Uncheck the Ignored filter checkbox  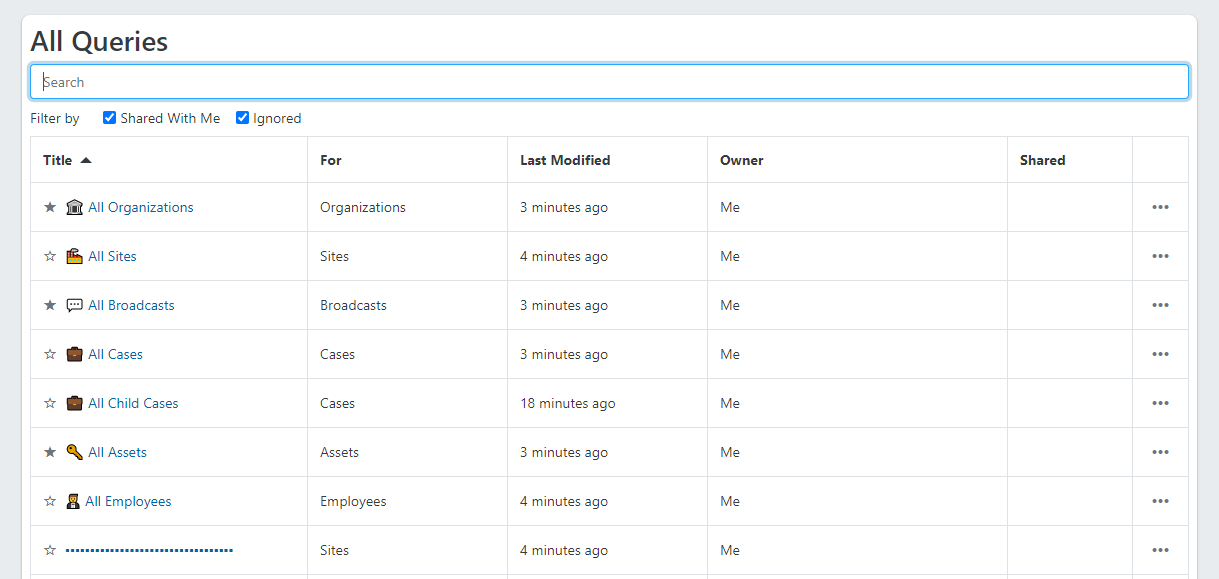pos(242,118)
